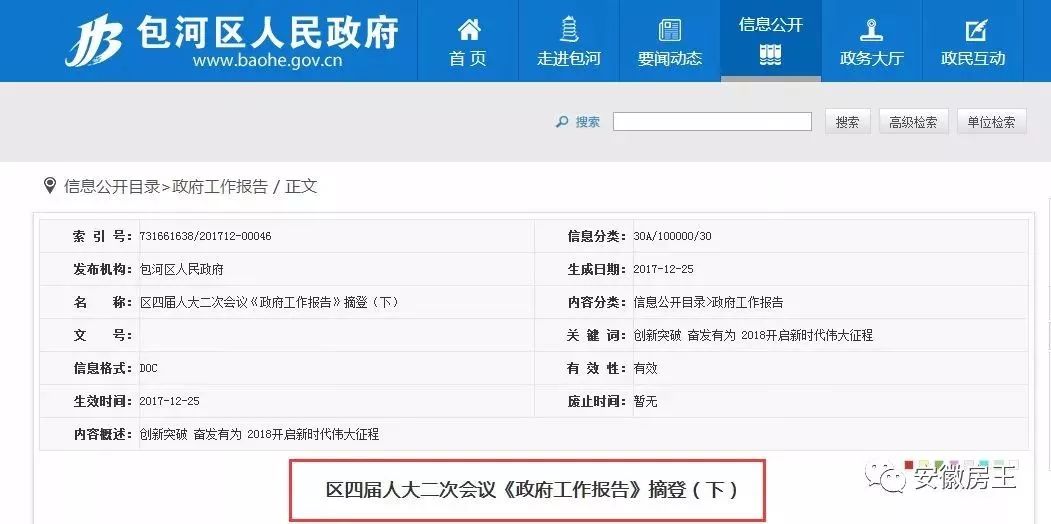The image size is (1051, 524).
Task: Click the blue 搜索 label beside magnifier
Action: pos(588,122)
